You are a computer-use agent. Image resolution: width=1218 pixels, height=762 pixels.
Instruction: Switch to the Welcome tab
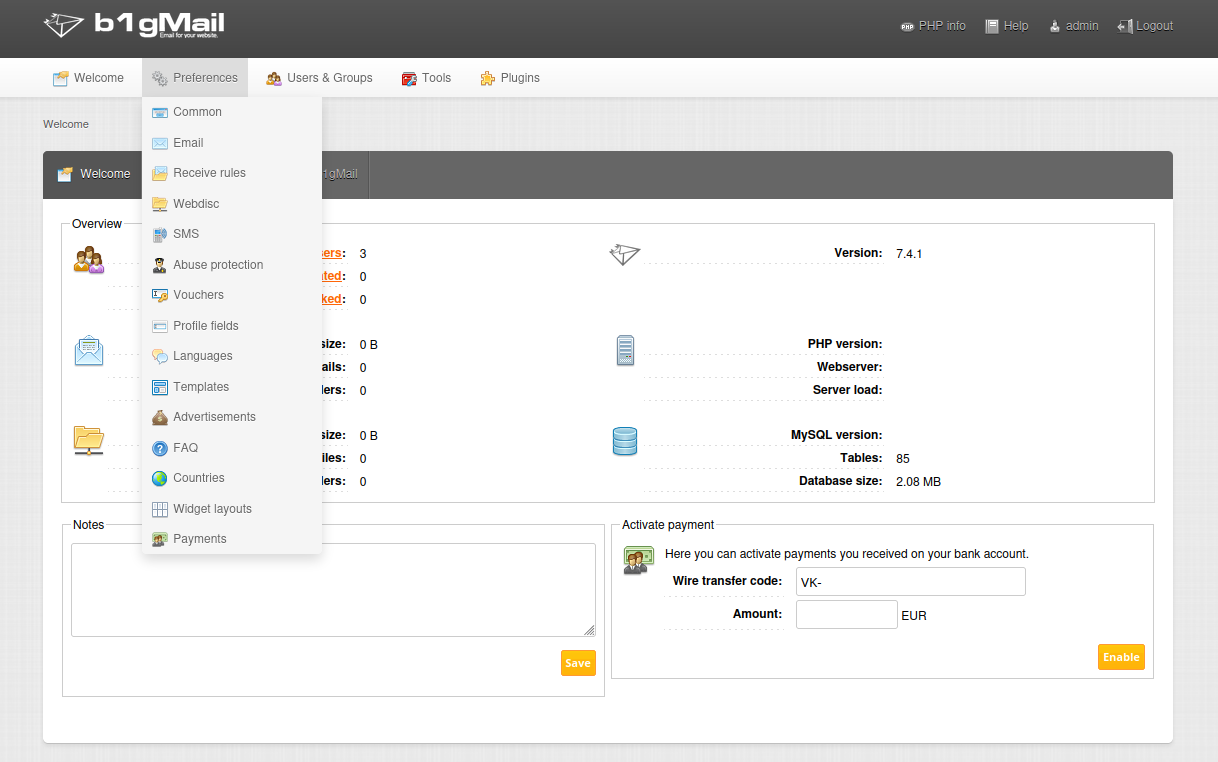point(94,174)
